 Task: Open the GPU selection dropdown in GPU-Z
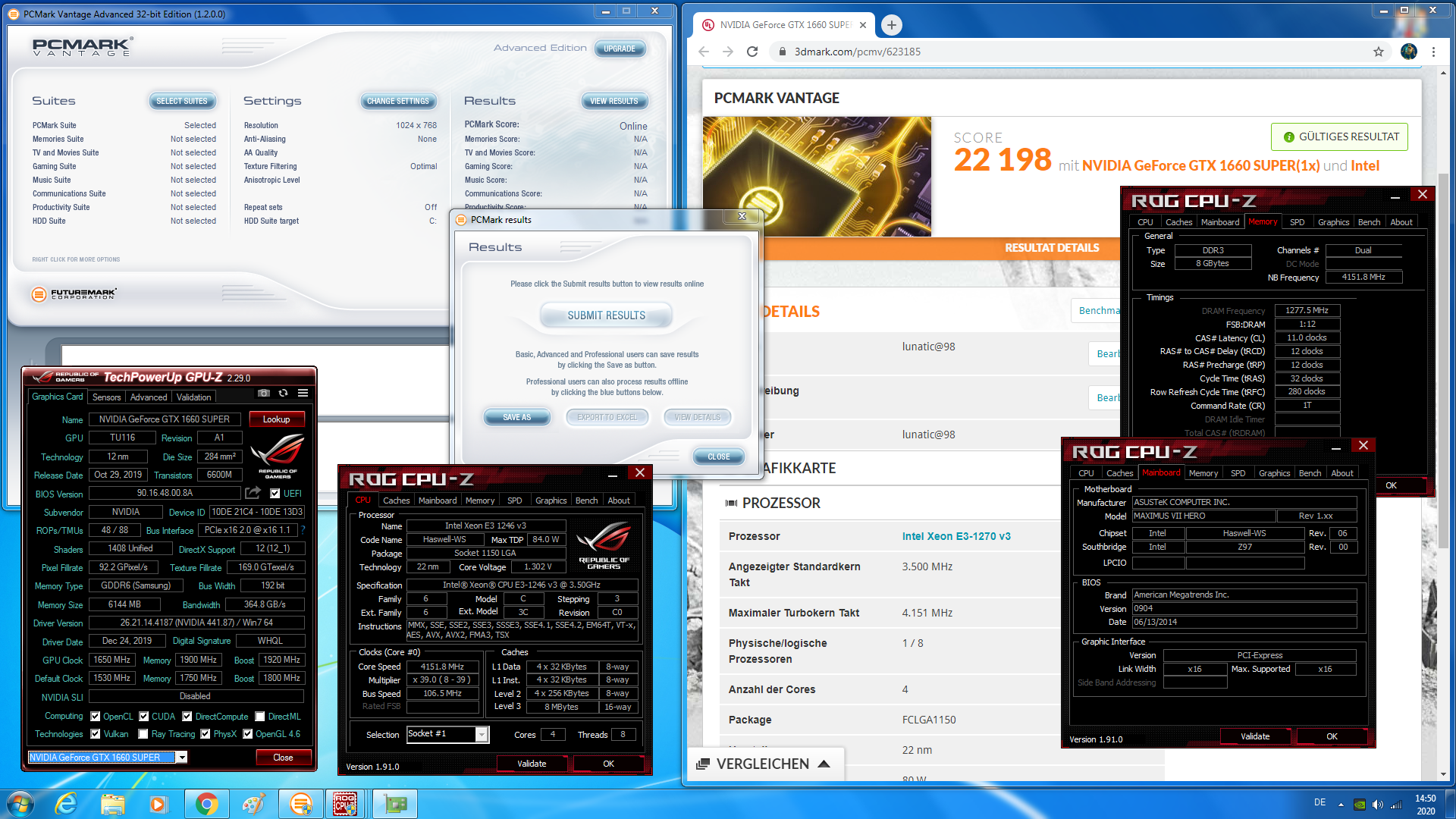tap(182, 757)
